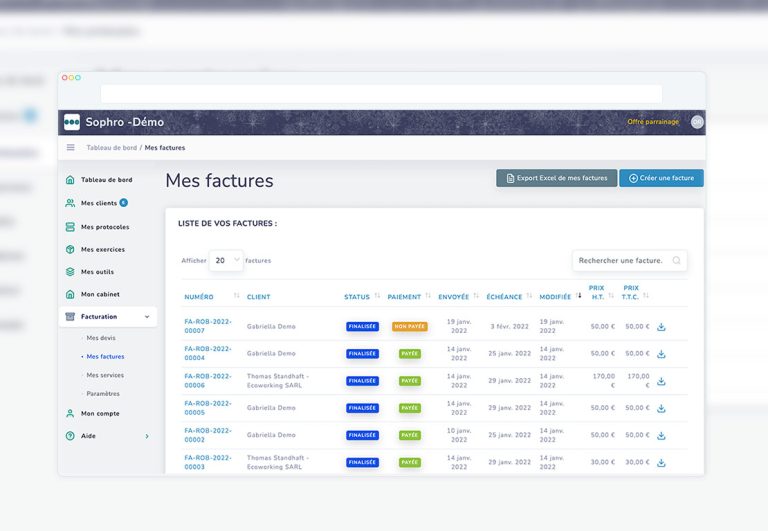Click Créer une facture button

tap(661, 178)
